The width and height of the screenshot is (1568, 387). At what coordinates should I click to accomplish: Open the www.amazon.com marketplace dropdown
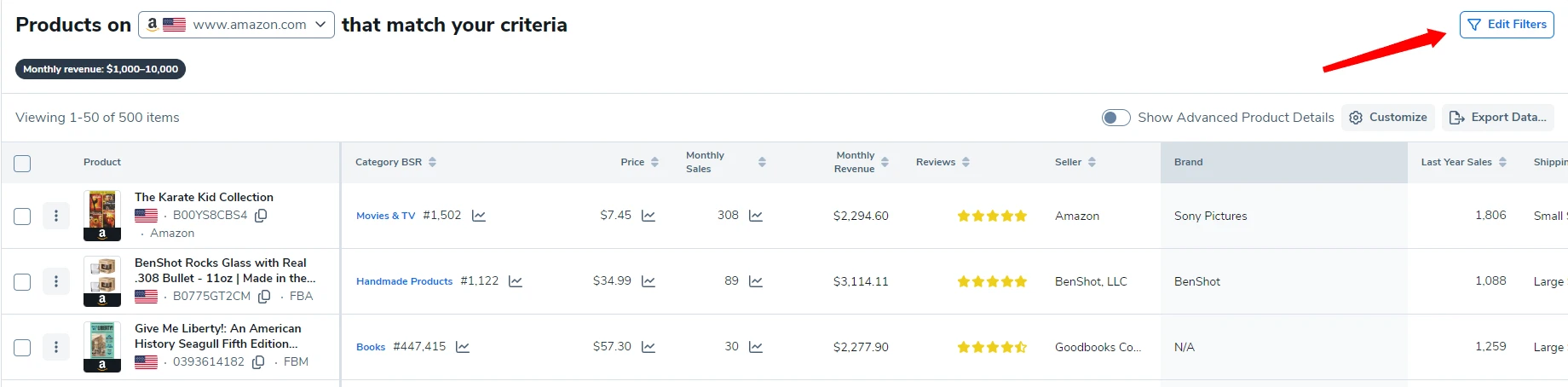point(235,25)
